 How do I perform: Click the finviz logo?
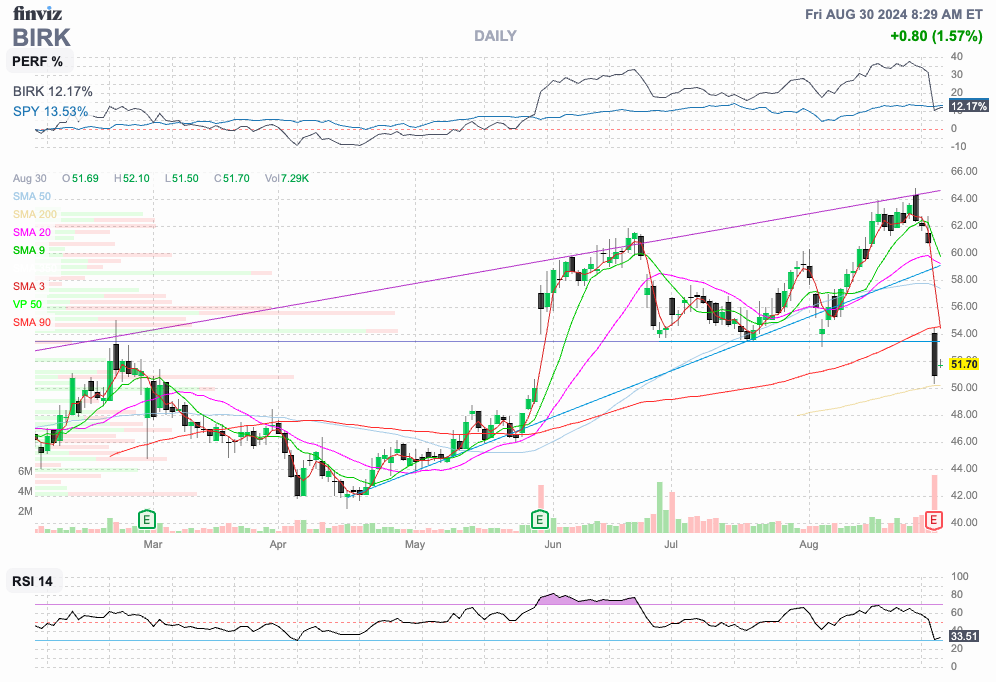coord(37,13)
